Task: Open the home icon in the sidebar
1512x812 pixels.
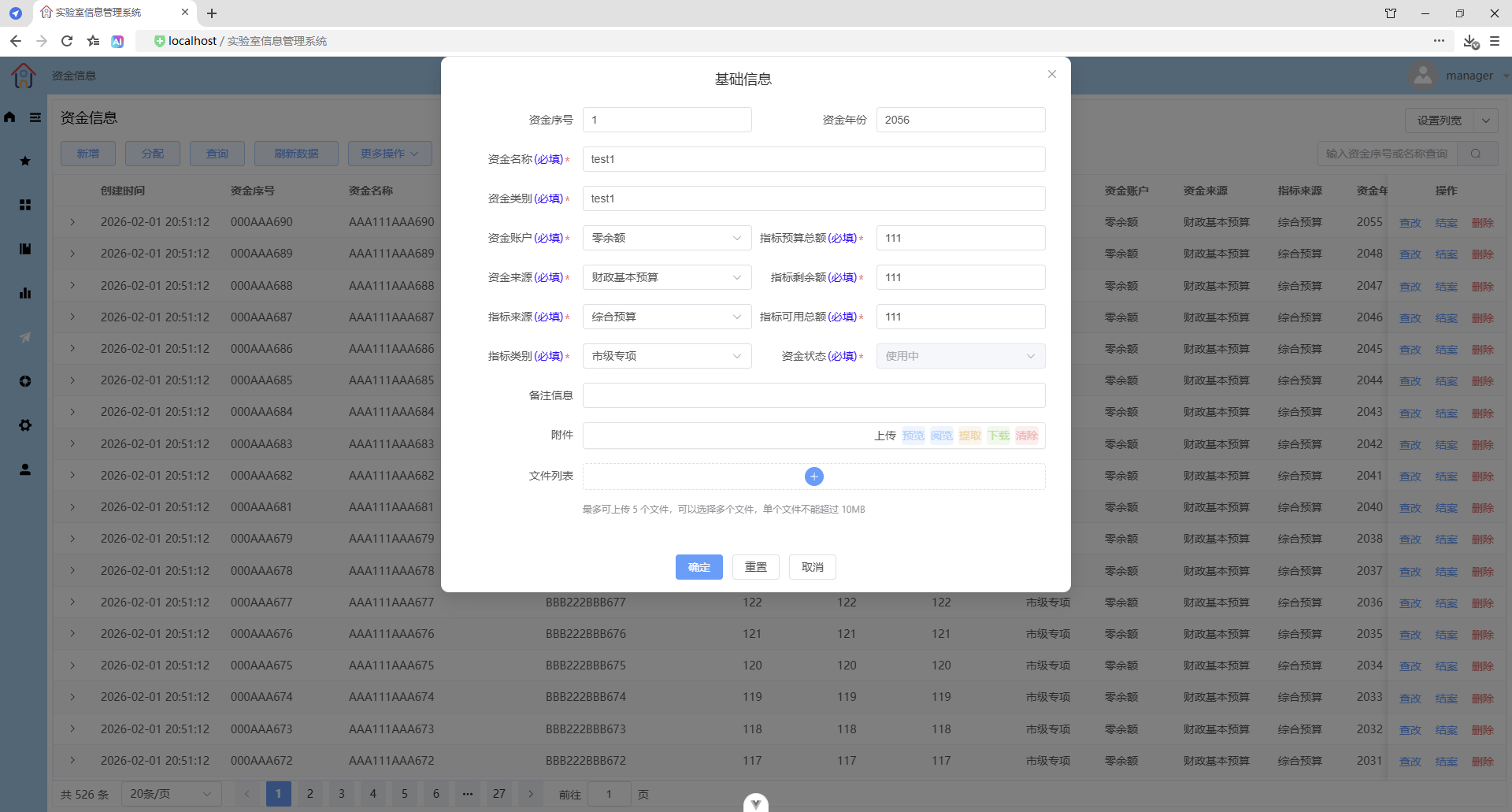Action: click(9, 117)
